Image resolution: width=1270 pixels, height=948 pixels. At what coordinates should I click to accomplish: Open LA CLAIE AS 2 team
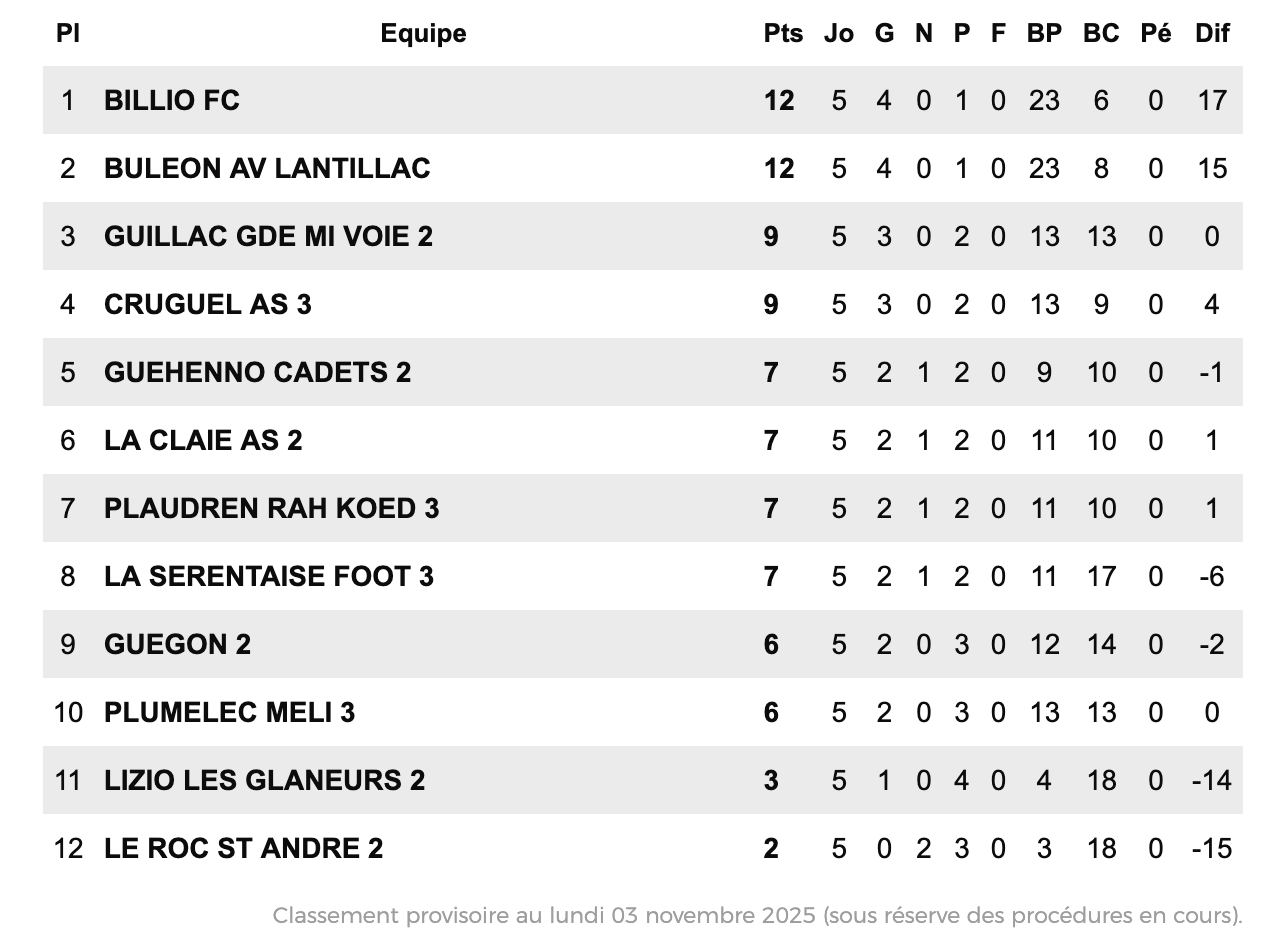coord(203,440)
